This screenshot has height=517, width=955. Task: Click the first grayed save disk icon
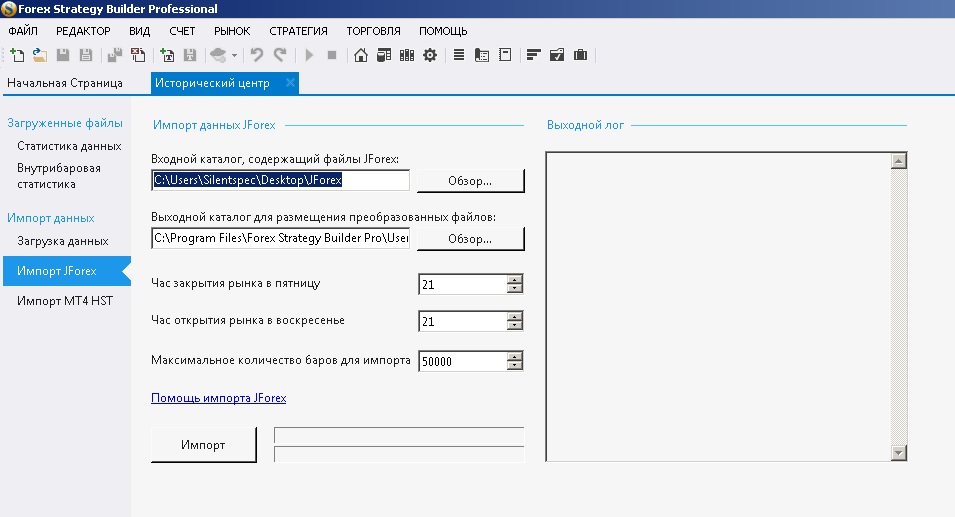[x=63, y=55]
